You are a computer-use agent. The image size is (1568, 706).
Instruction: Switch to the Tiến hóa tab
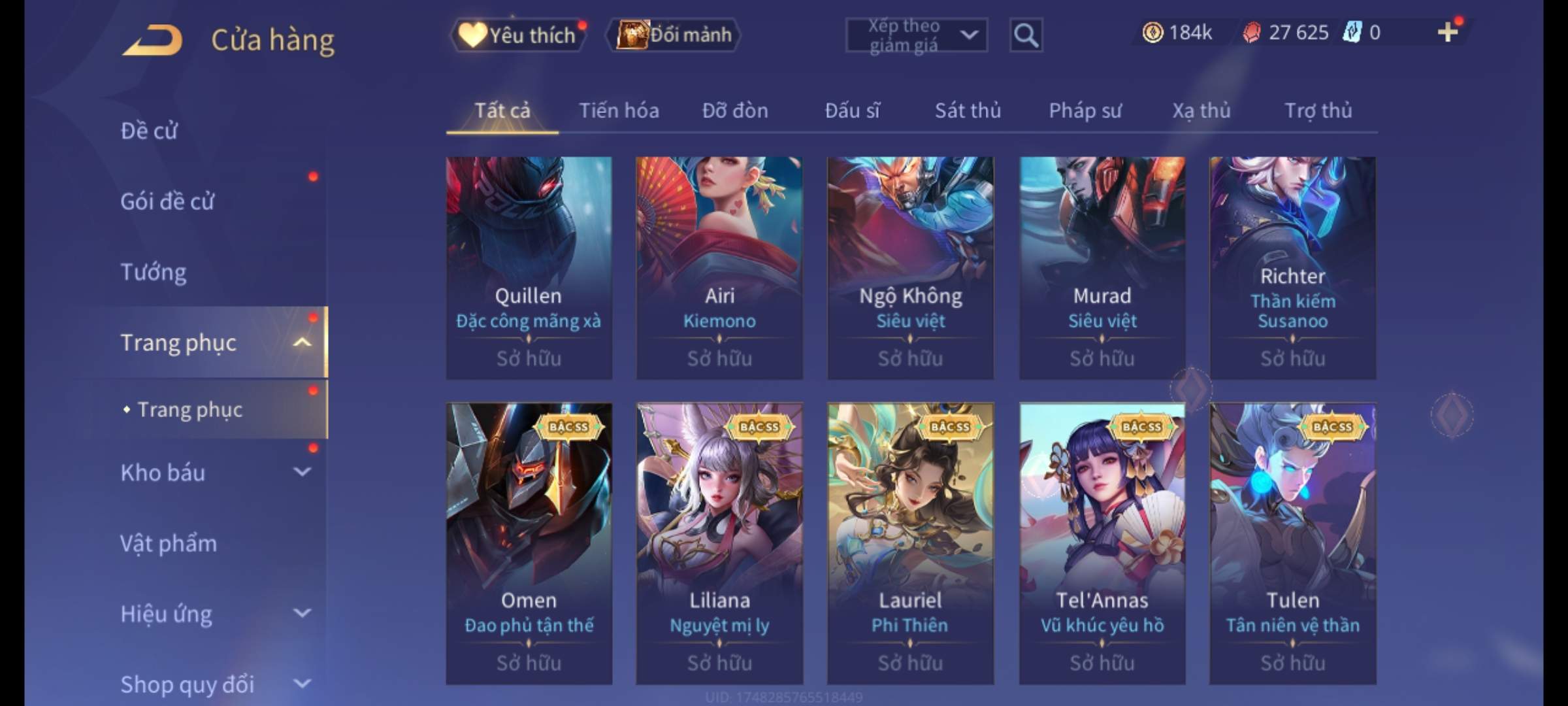point(619,110)
